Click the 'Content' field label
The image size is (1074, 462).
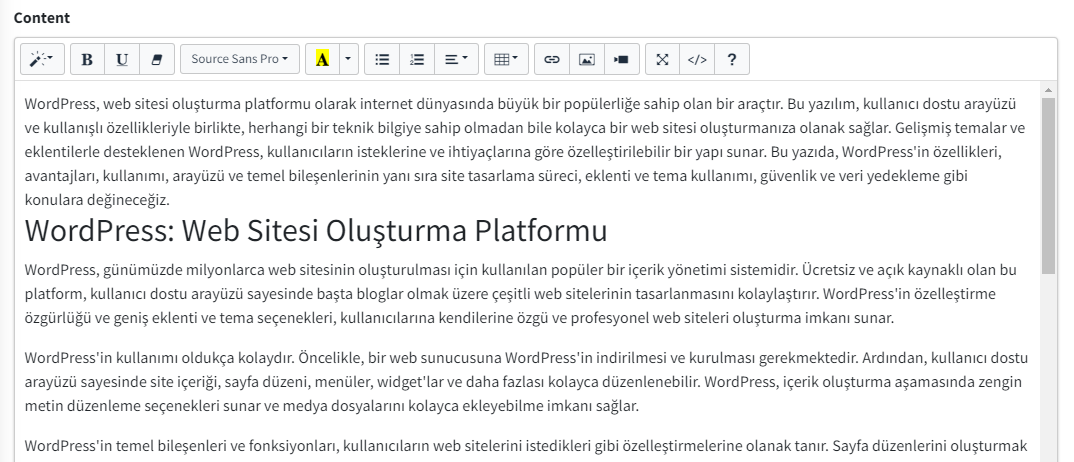click(x=42, y=18)
